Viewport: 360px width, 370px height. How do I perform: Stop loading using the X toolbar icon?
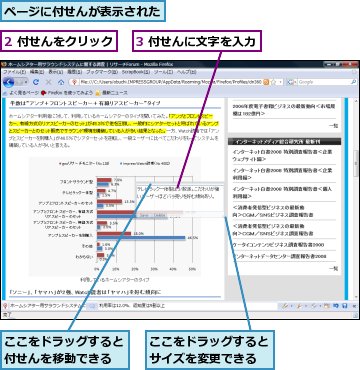48,82
